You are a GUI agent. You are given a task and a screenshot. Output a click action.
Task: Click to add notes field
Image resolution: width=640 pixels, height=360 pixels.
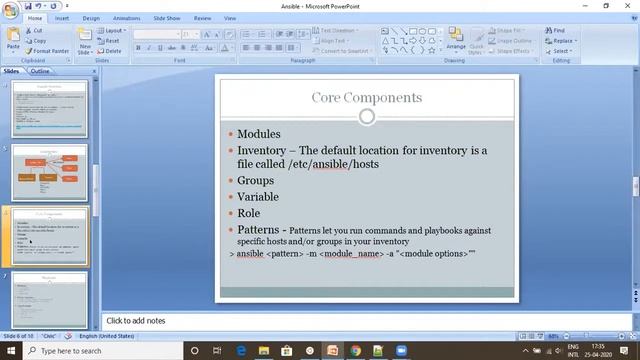click(x=367, y=321)
